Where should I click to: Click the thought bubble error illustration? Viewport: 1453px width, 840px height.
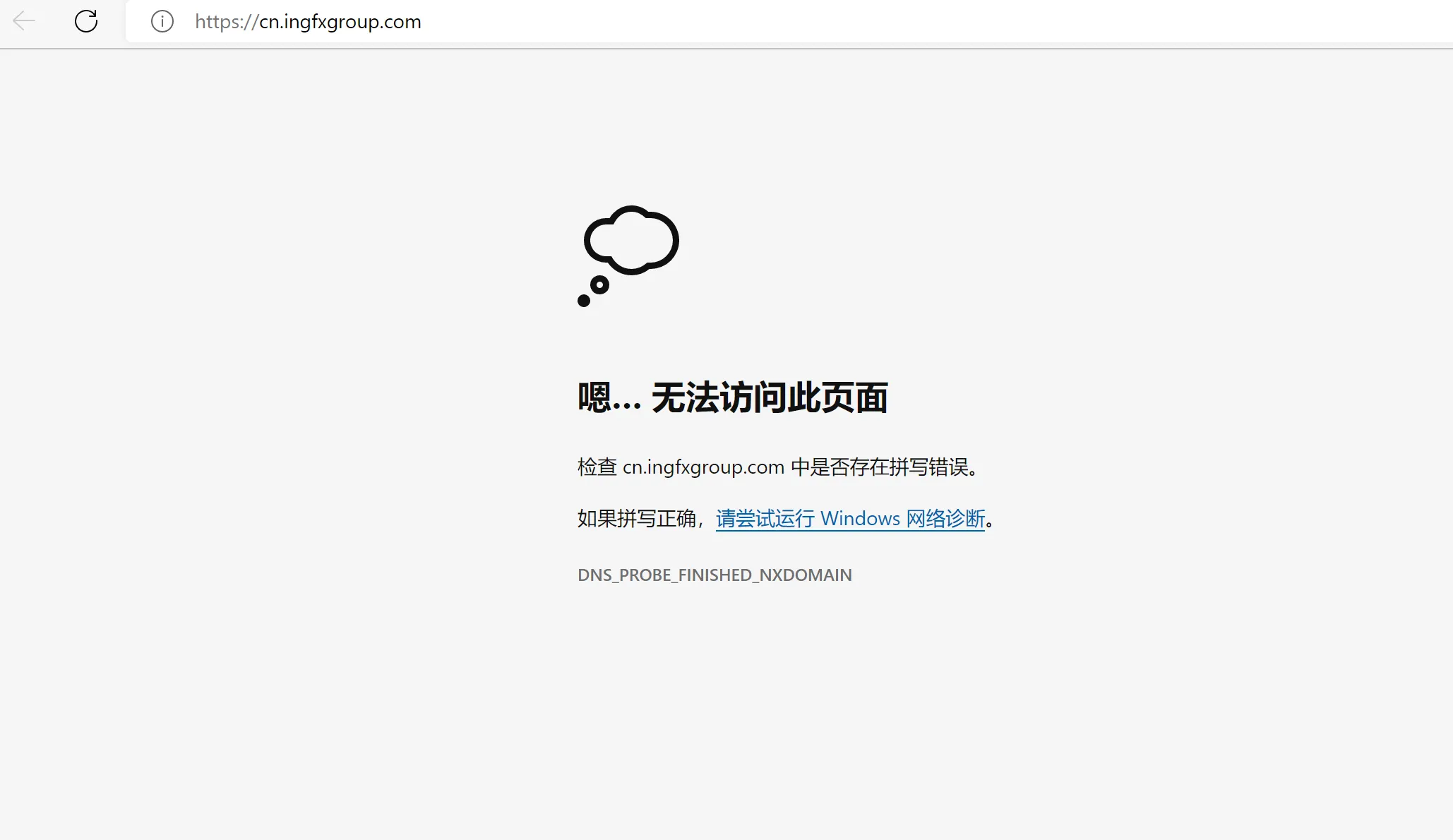tap(628, 256)
